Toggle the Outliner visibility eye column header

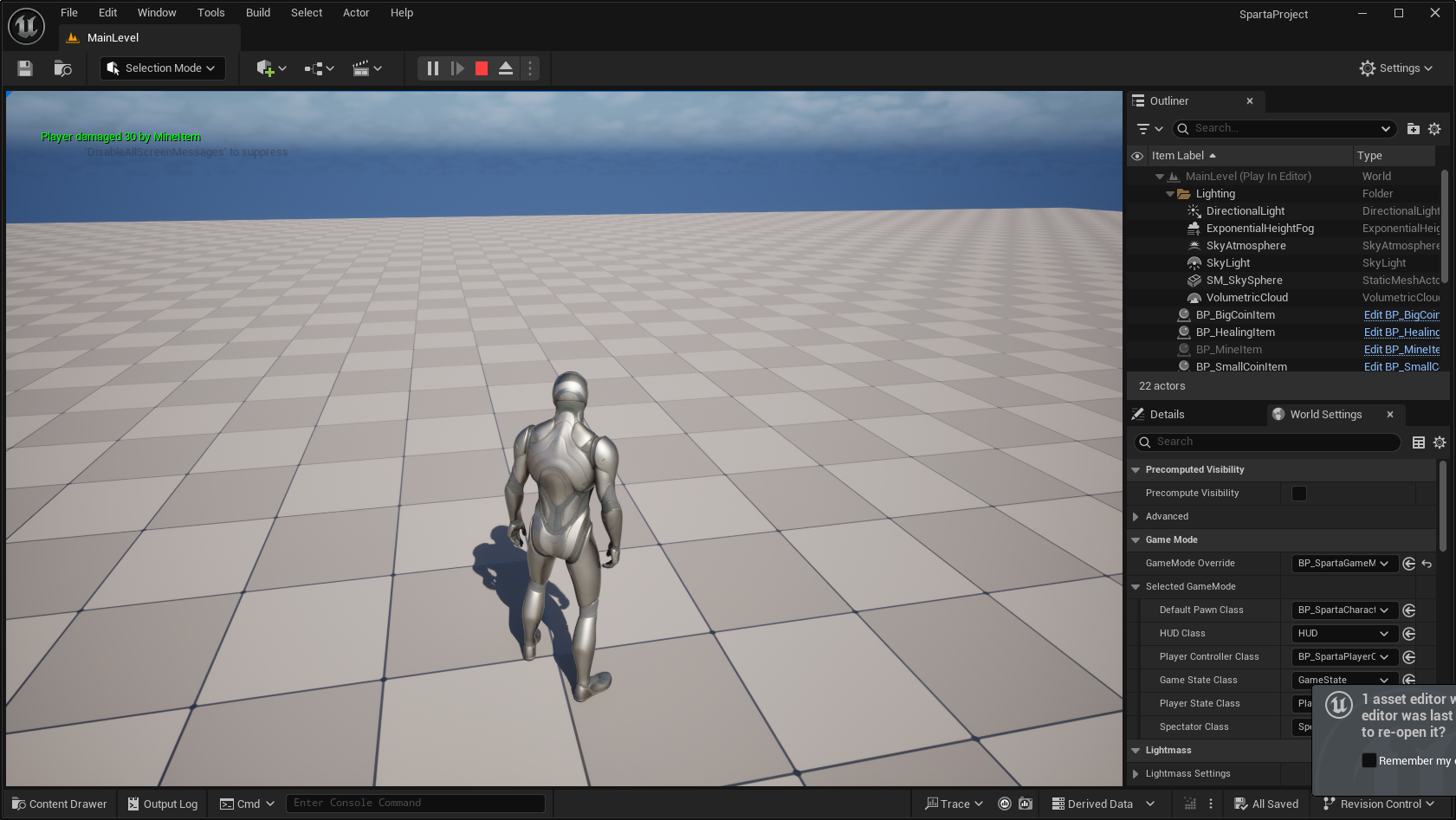(x=1137, y=156)
